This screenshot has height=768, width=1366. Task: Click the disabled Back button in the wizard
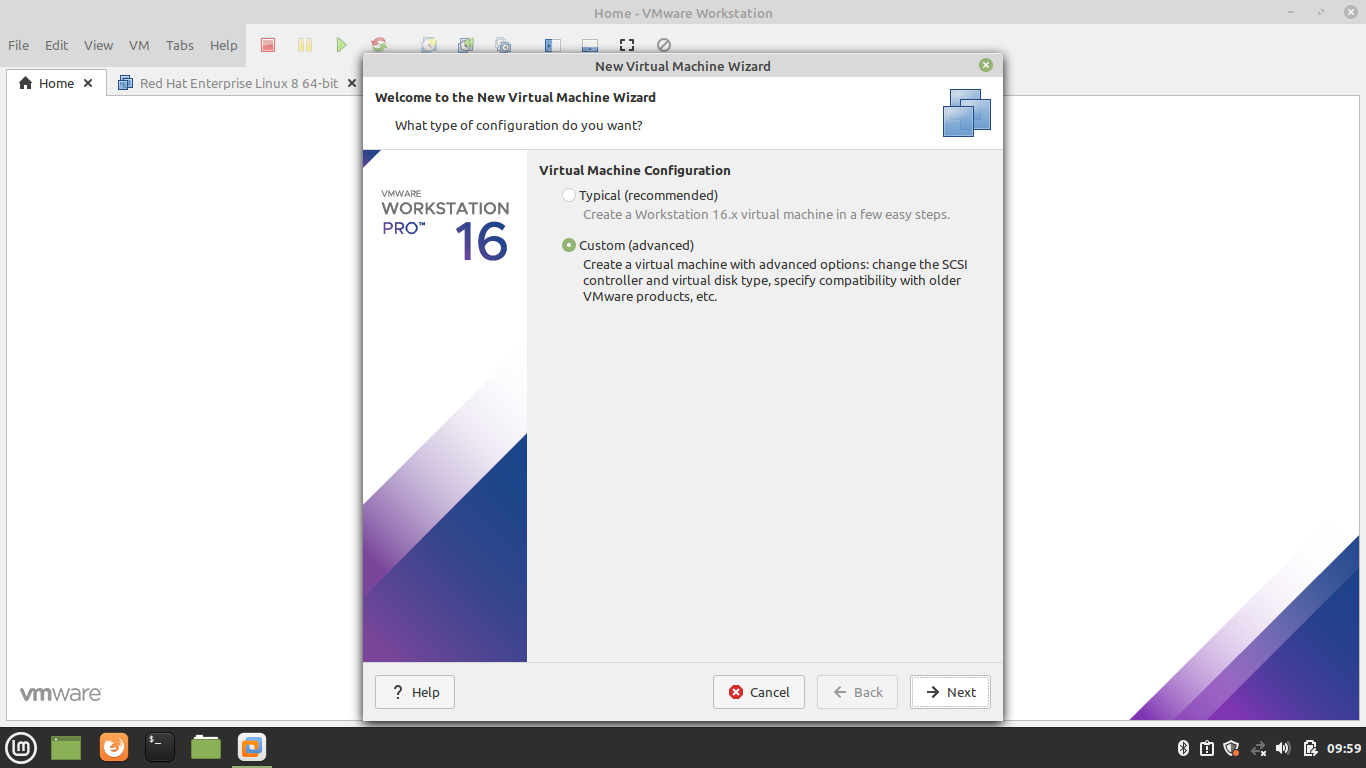click(858, 692)
